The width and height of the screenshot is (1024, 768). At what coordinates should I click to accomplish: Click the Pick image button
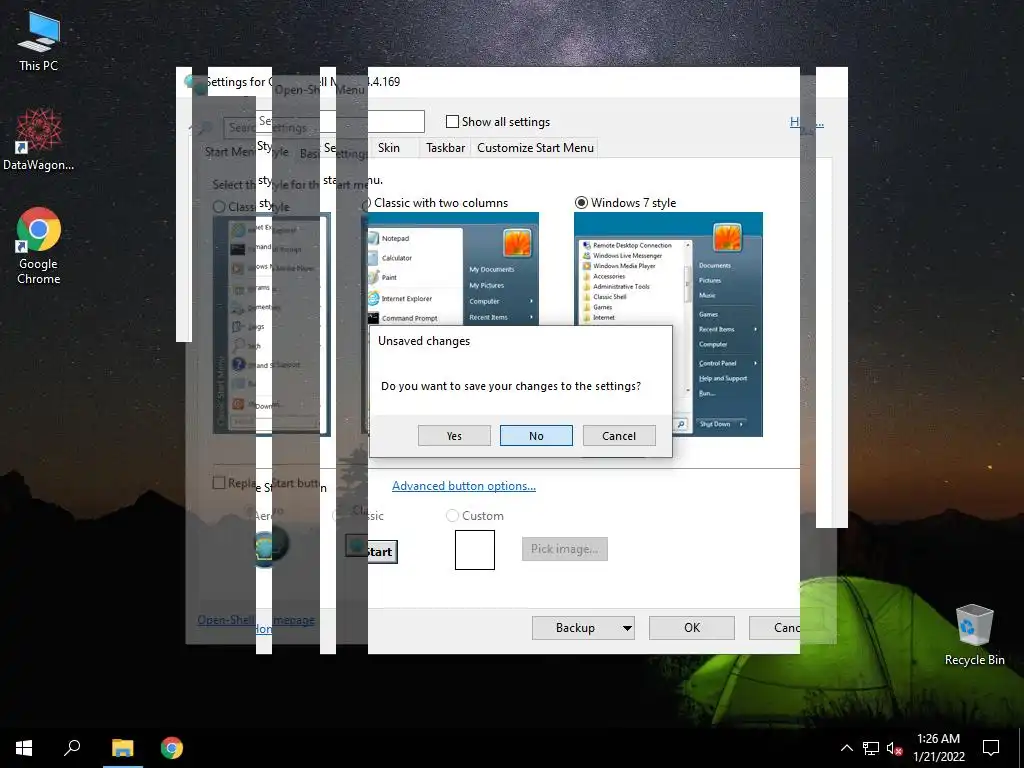pos(565,549)
